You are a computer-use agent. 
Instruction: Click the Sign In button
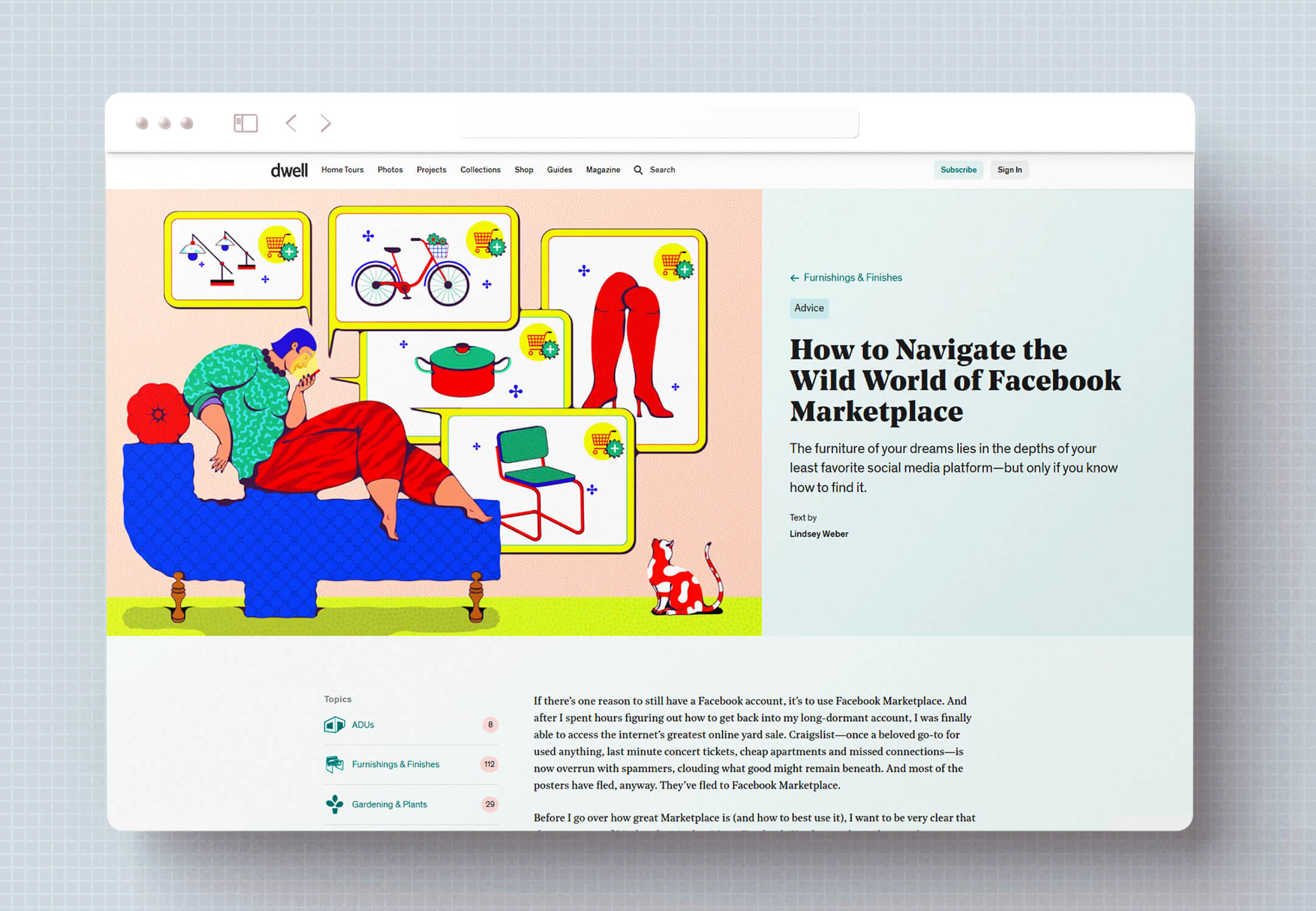(x=1010, y=170)
